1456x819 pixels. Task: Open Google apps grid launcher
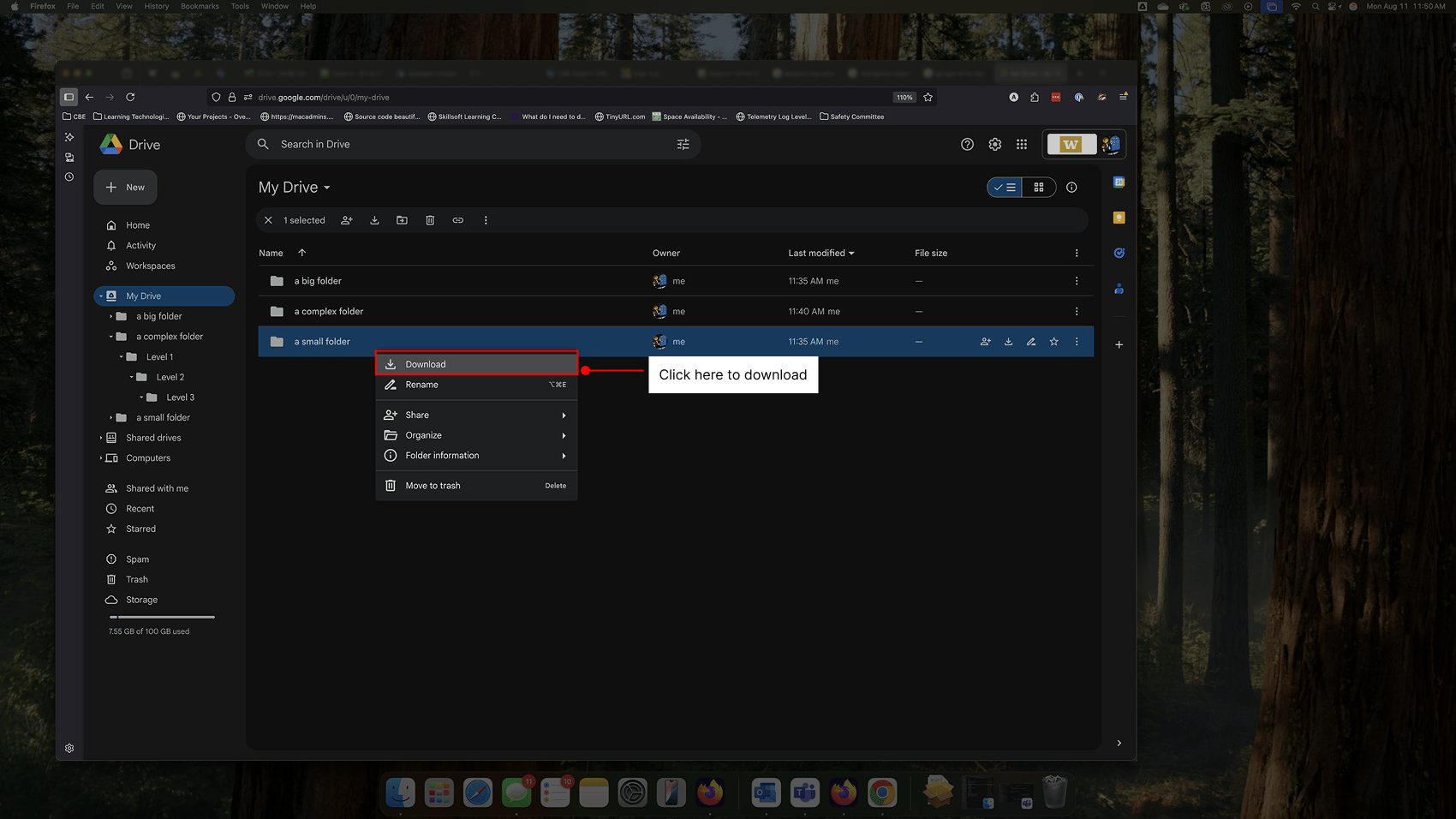click(x=1022, y=144)
